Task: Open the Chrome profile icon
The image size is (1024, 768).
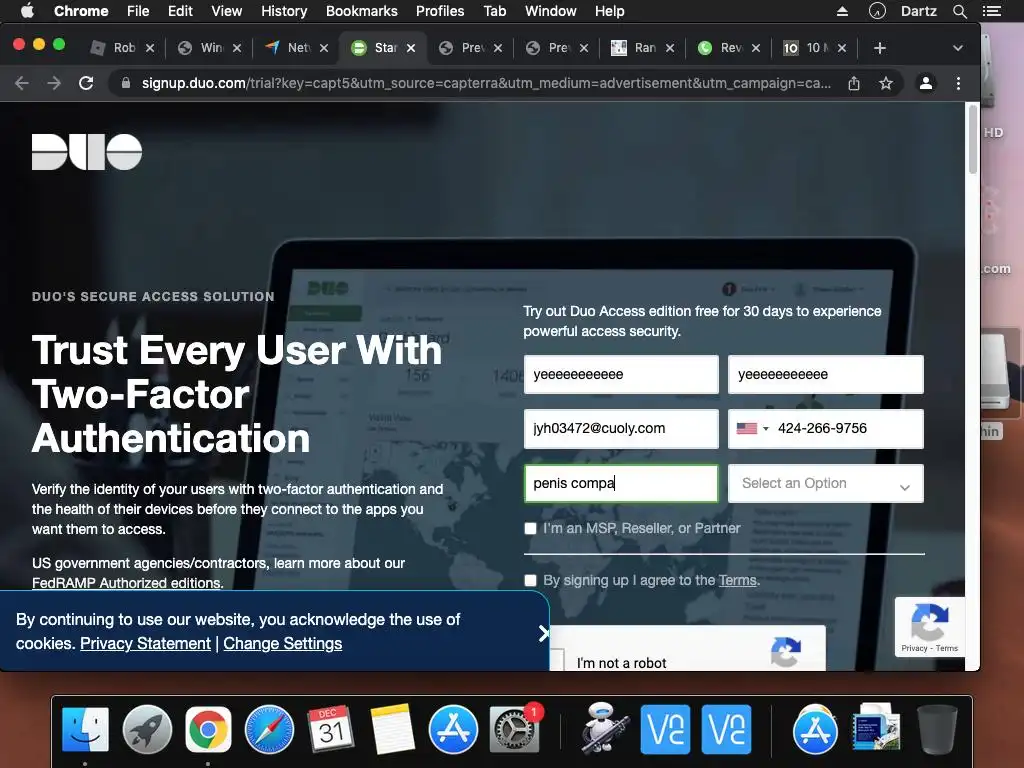Action: 925,84
